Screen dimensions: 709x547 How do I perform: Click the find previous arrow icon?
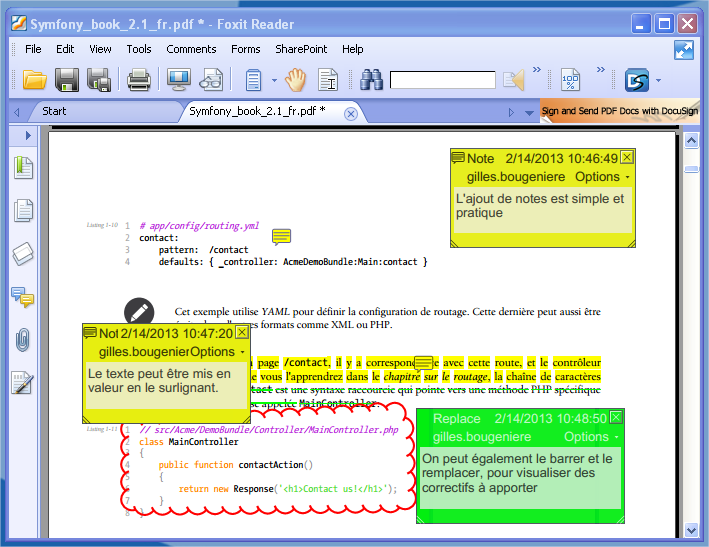pos(514,80)
